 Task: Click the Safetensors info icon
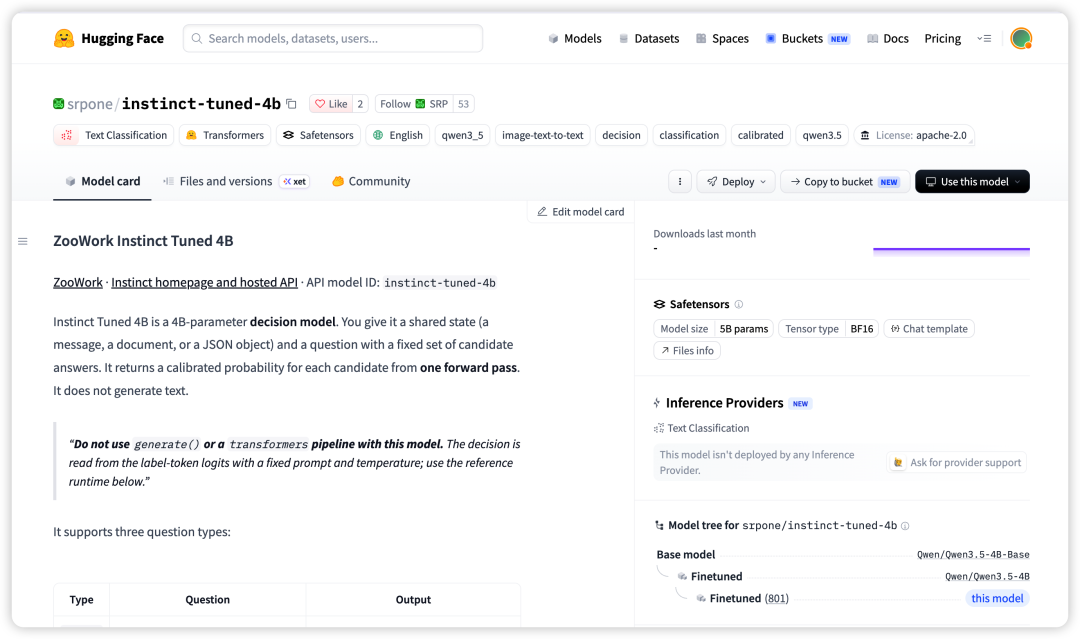click(739, 304)
